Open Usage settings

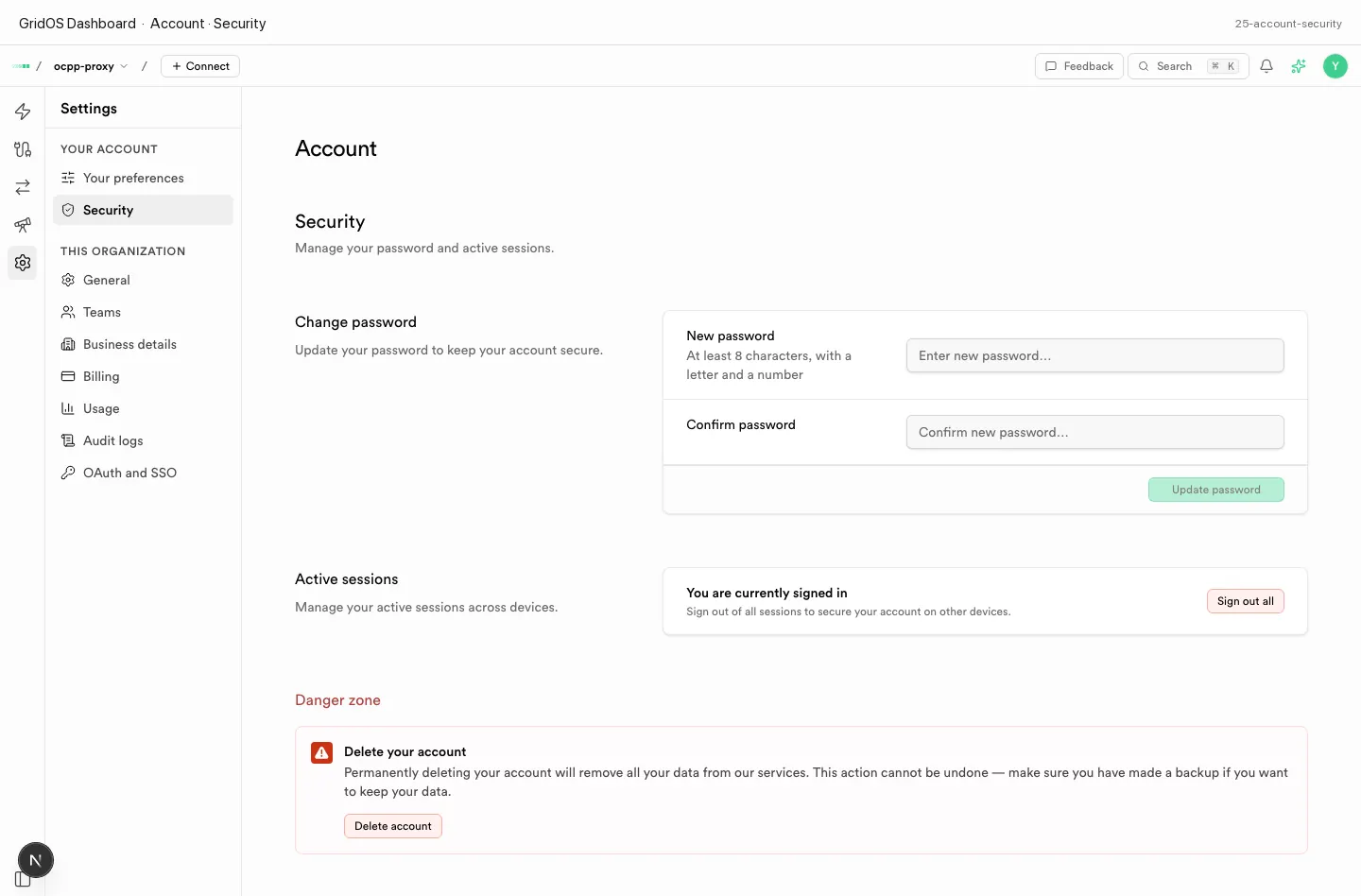143,408
